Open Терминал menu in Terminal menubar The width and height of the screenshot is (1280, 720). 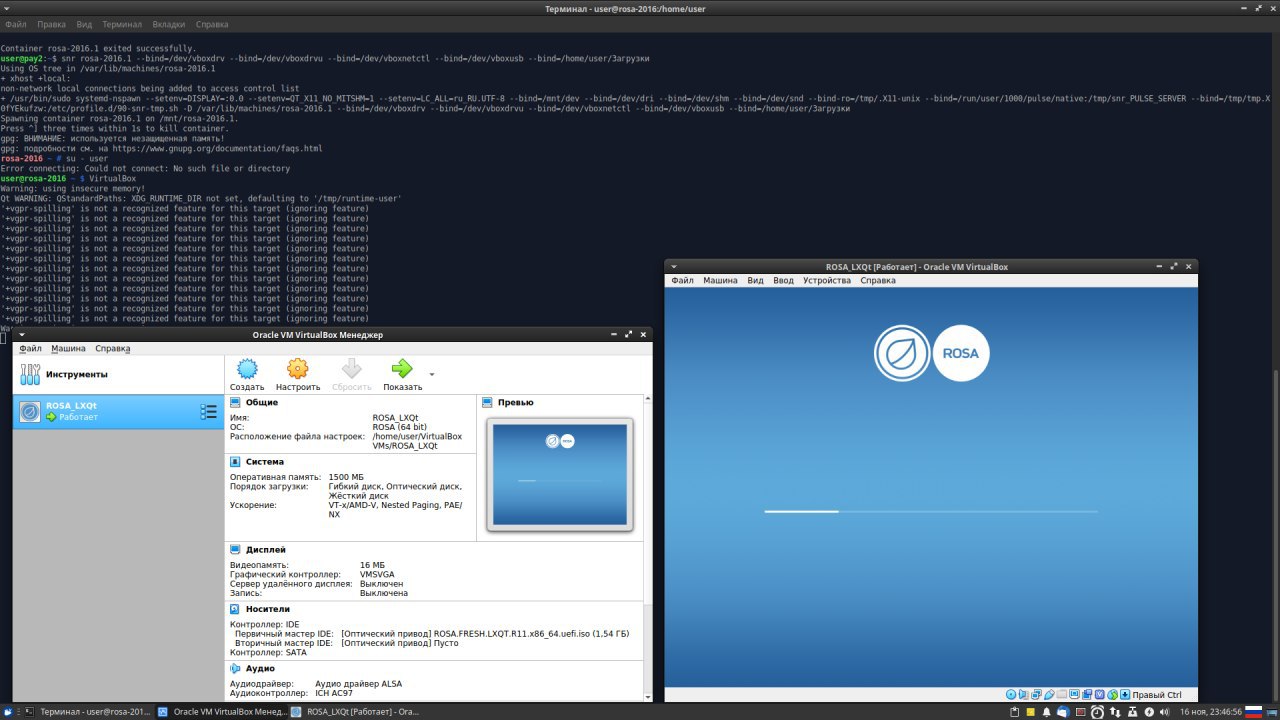122,23
